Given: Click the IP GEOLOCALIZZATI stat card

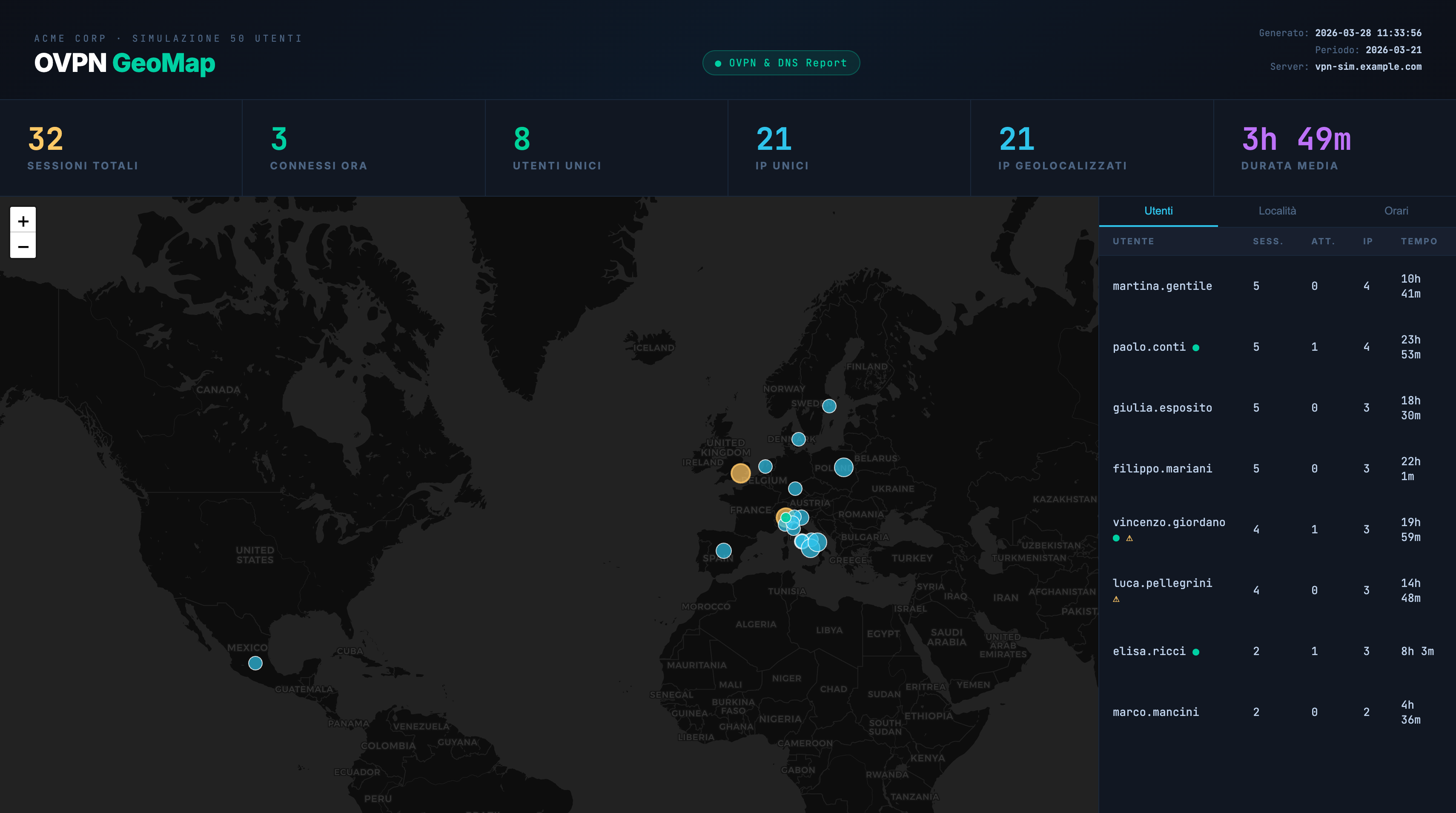Looking at the screenshot, I should point(1091,148).
